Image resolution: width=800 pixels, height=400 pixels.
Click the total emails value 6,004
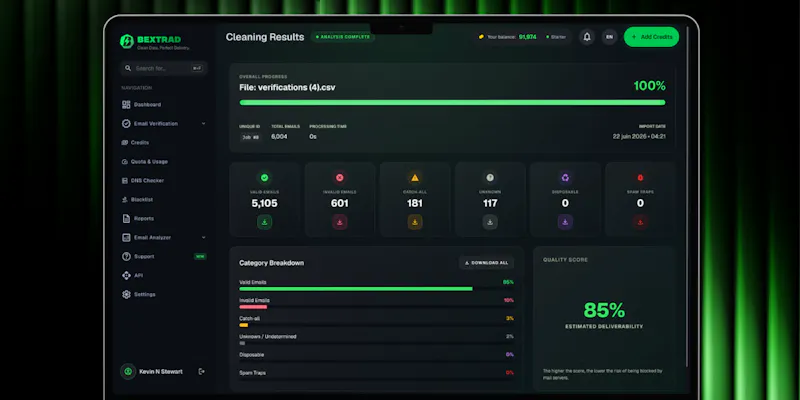coord(279,137)
